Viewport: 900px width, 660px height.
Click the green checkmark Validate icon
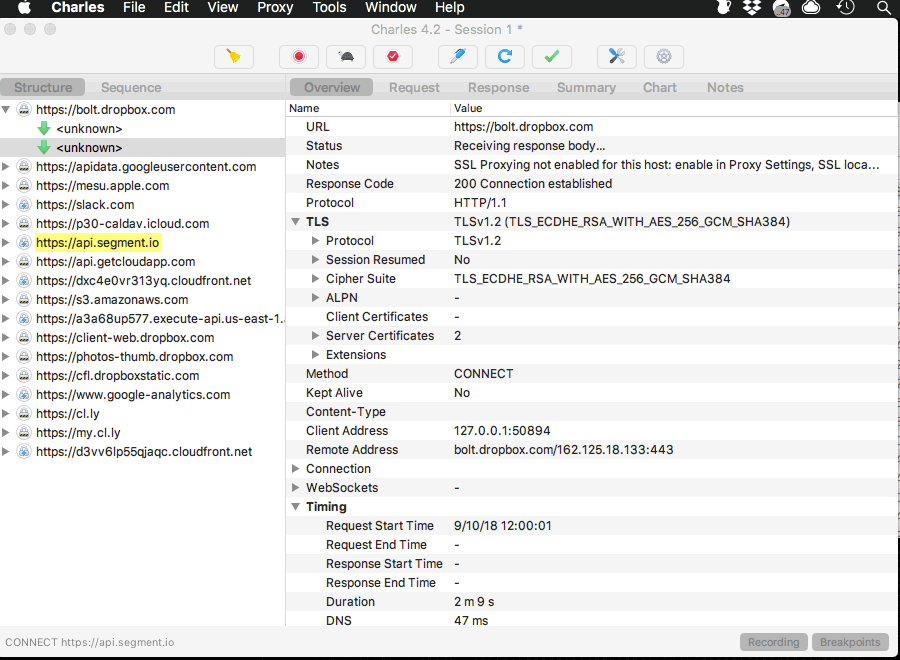(x=551, y=57)
